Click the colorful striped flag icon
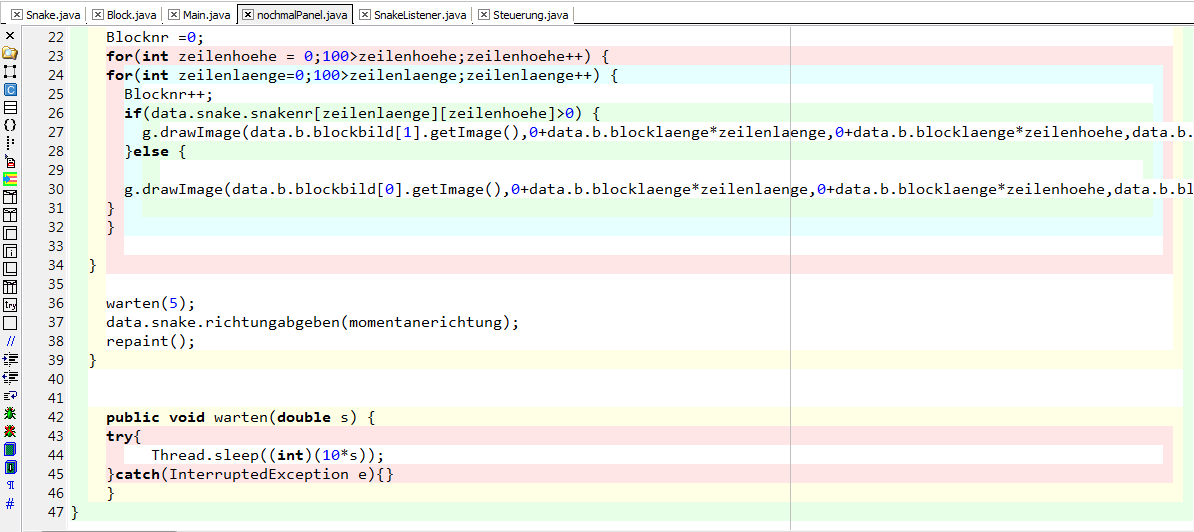 (x=10, y=179)
